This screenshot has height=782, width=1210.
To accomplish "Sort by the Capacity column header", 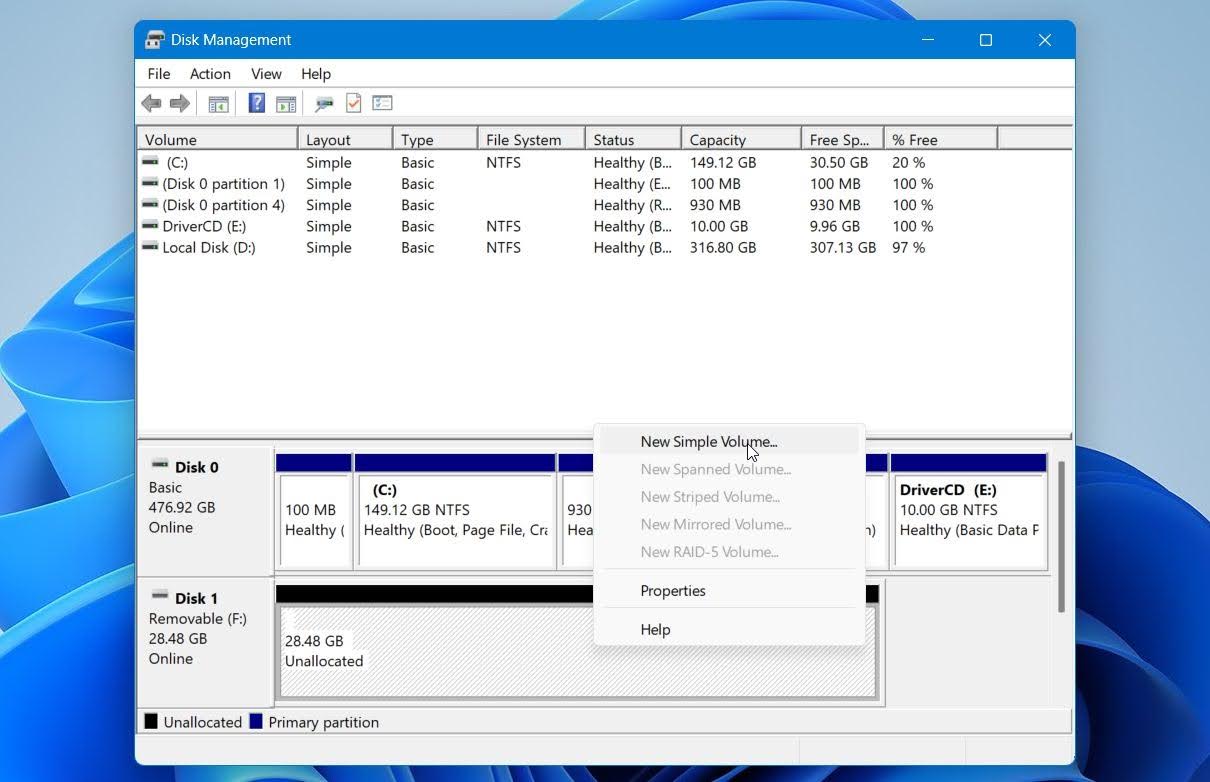I will (x=740, y=140).
